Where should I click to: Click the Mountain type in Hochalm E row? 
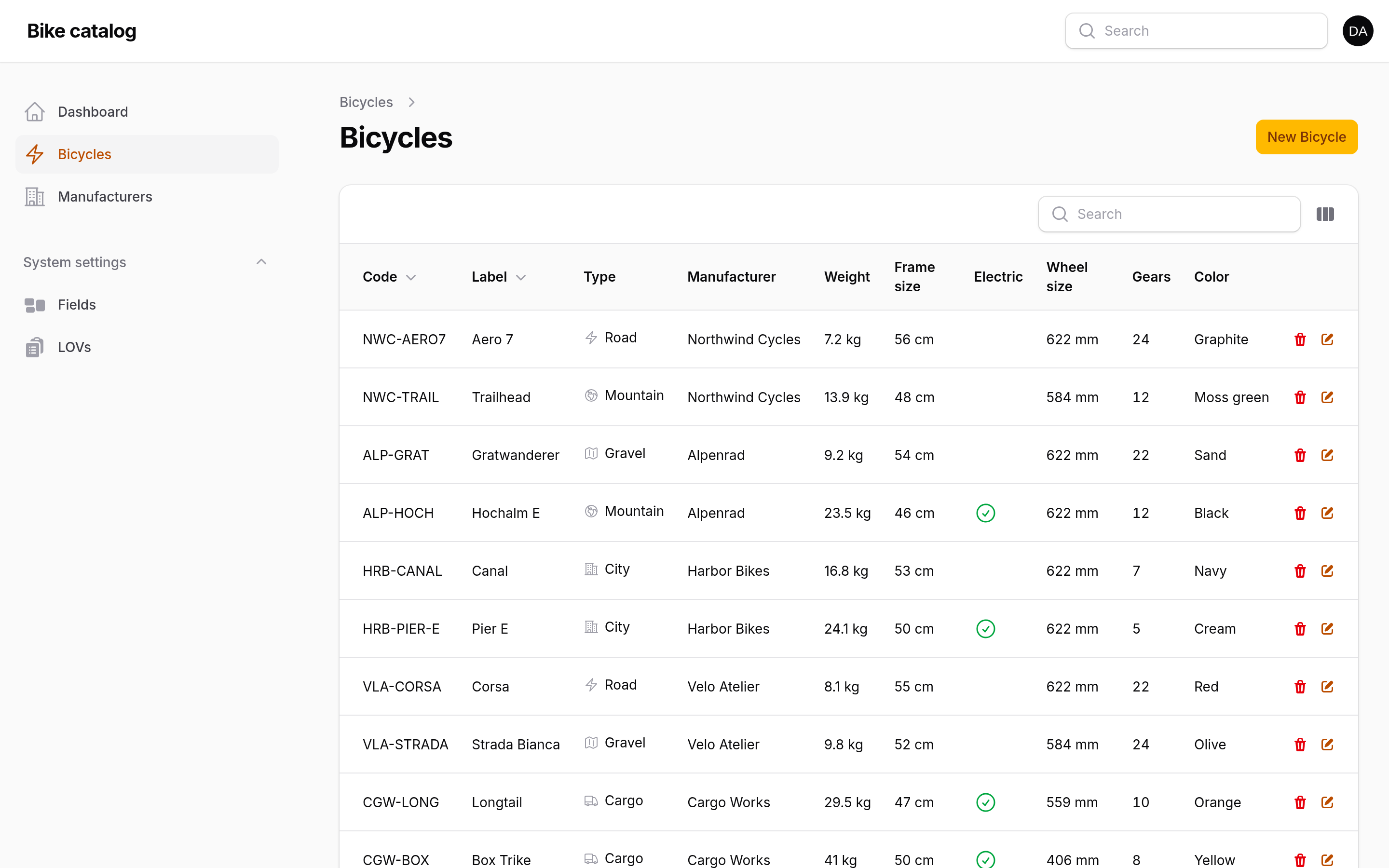[x=624, y=512]
